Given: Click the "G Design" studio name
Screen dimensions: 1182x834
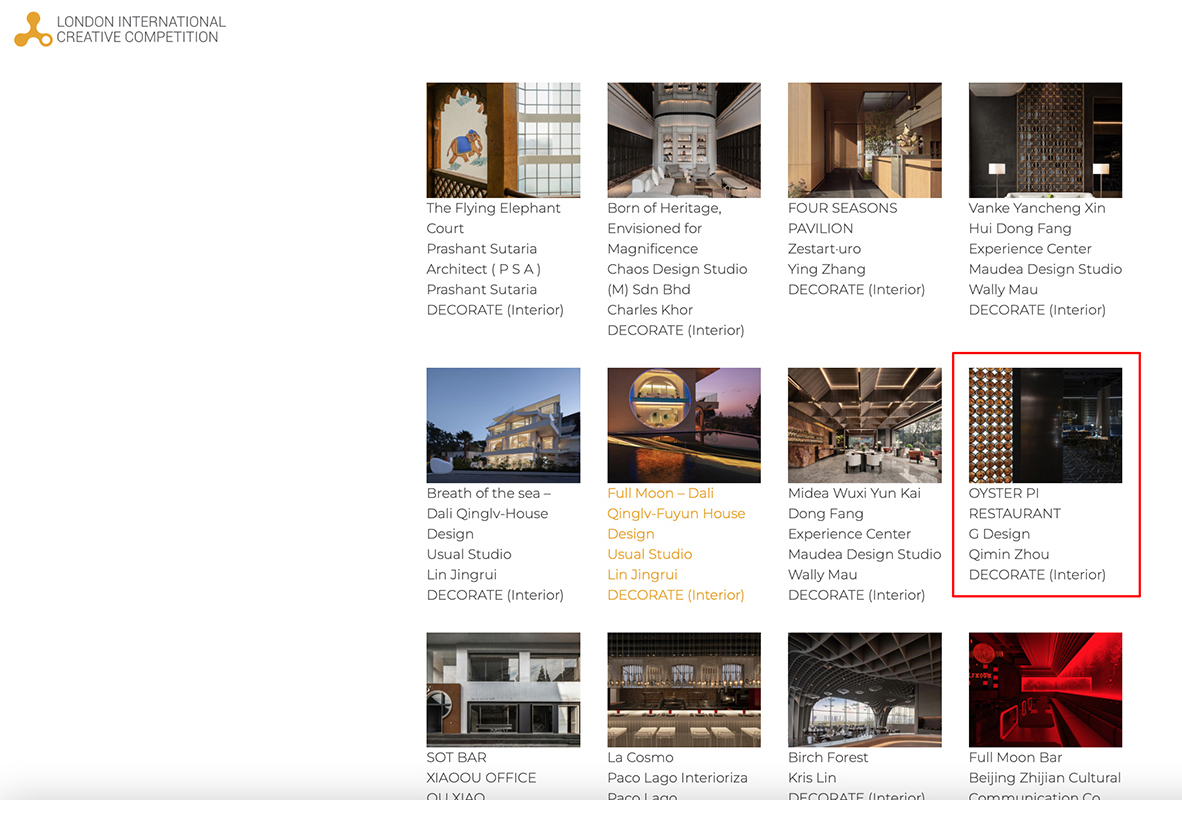Looking at the screenshot, I should pos(999,534).
